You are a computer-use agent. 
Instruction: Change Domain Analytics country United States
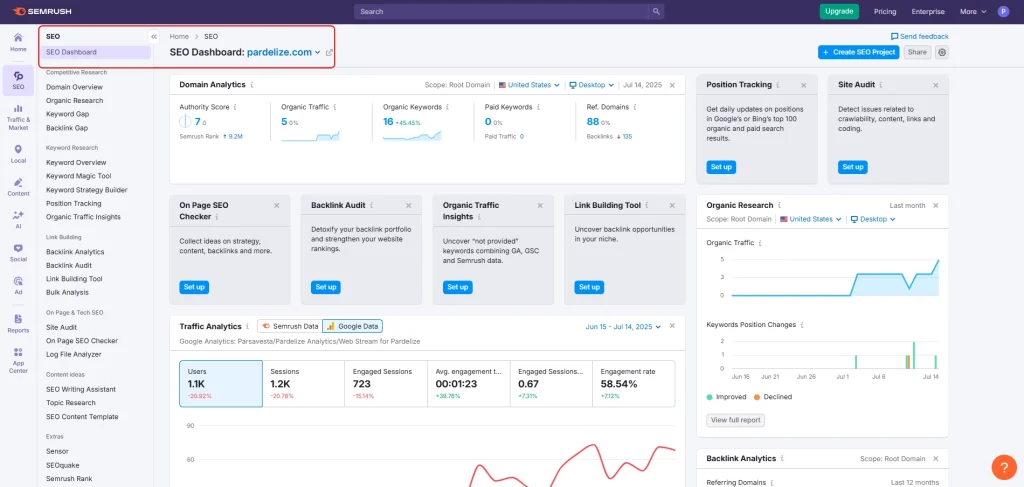pyautogui.click(x=529, y=85)
